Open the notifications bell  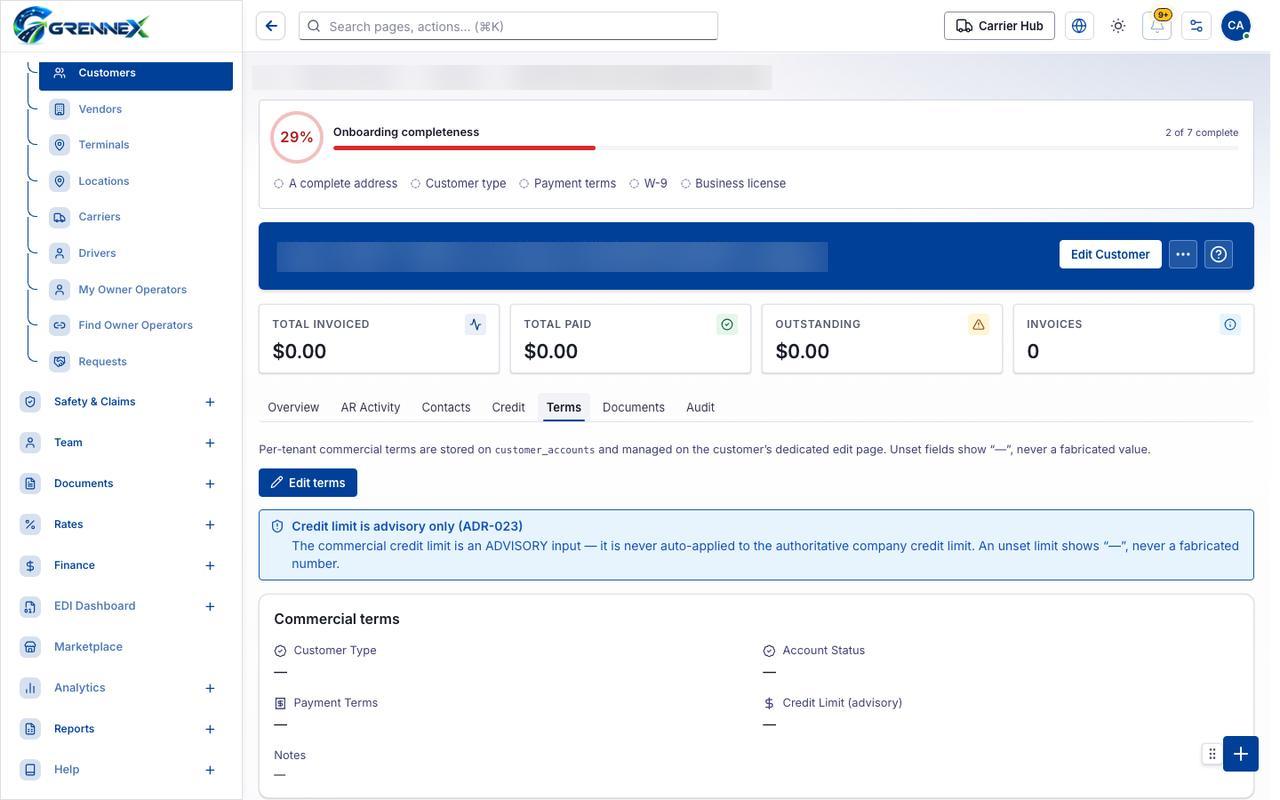click(1157, 26)
